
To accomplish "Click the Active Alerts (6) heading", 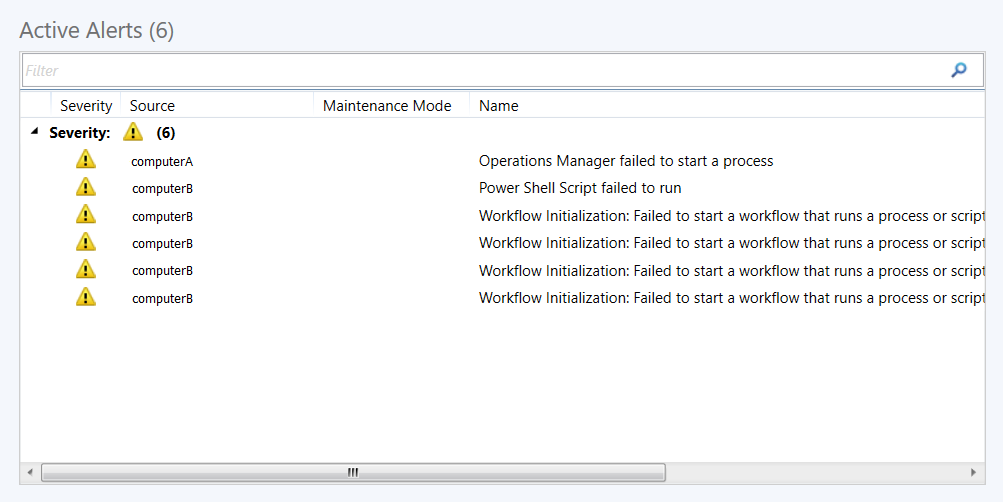I will click(x=97, y=30).
